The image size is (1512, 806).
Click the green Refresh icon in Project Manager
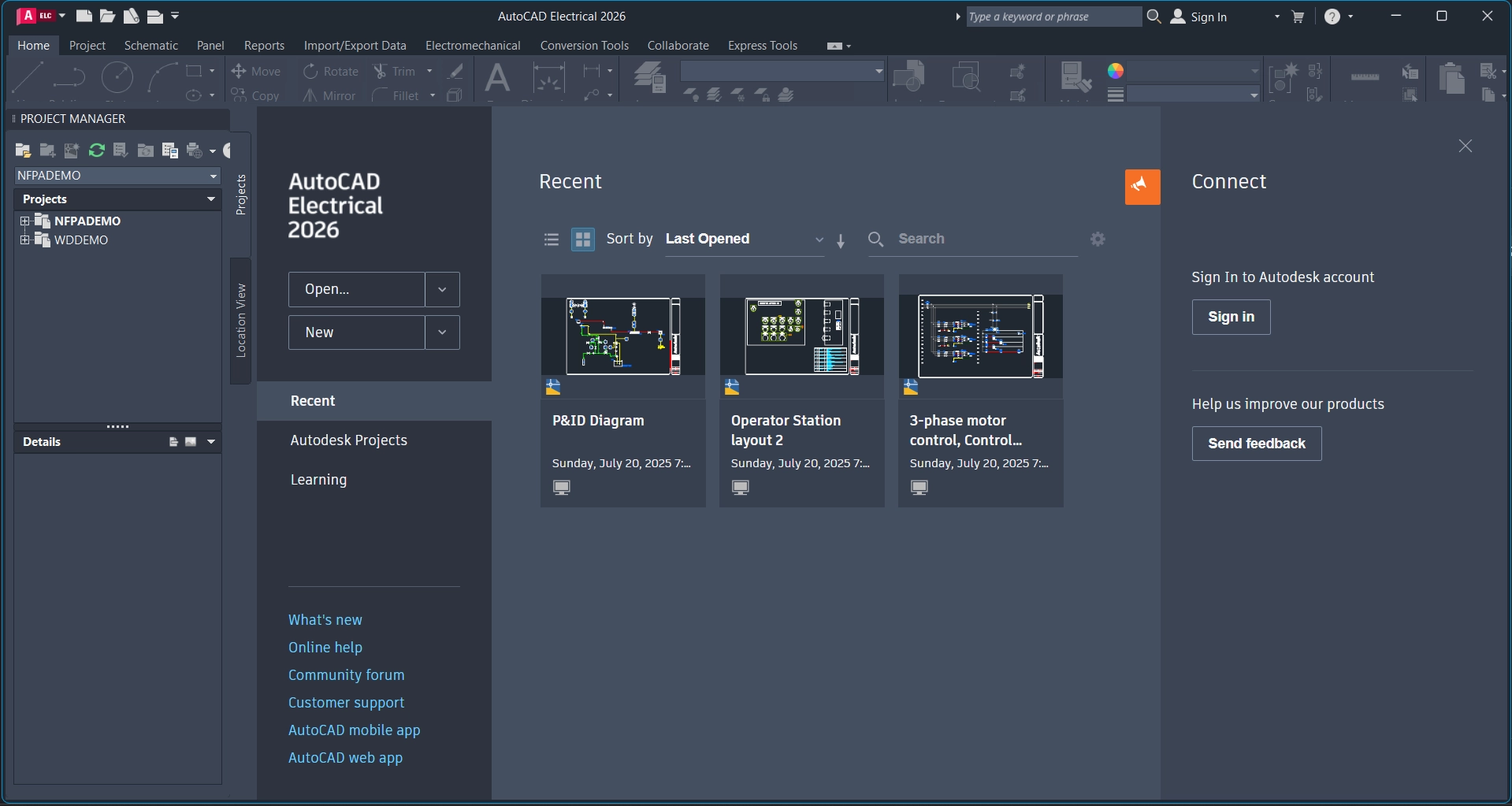coord(96,150)
